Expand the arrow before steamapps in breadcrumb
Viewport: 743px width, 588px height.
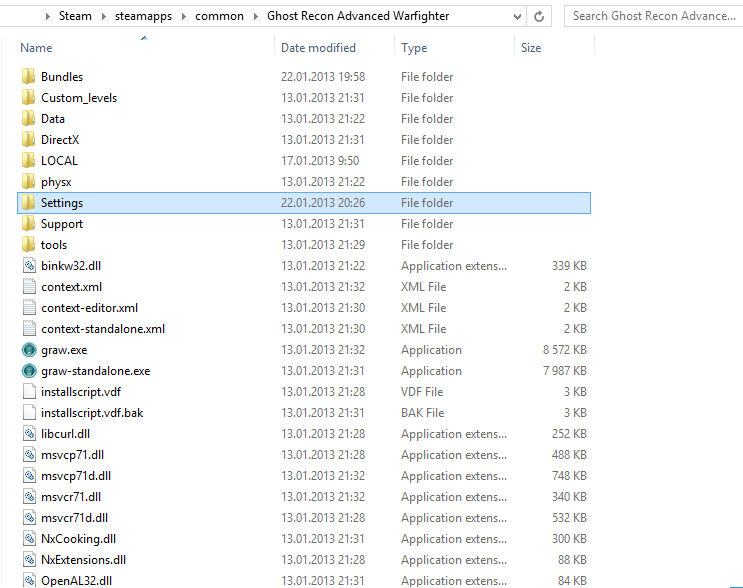[103, 16]
